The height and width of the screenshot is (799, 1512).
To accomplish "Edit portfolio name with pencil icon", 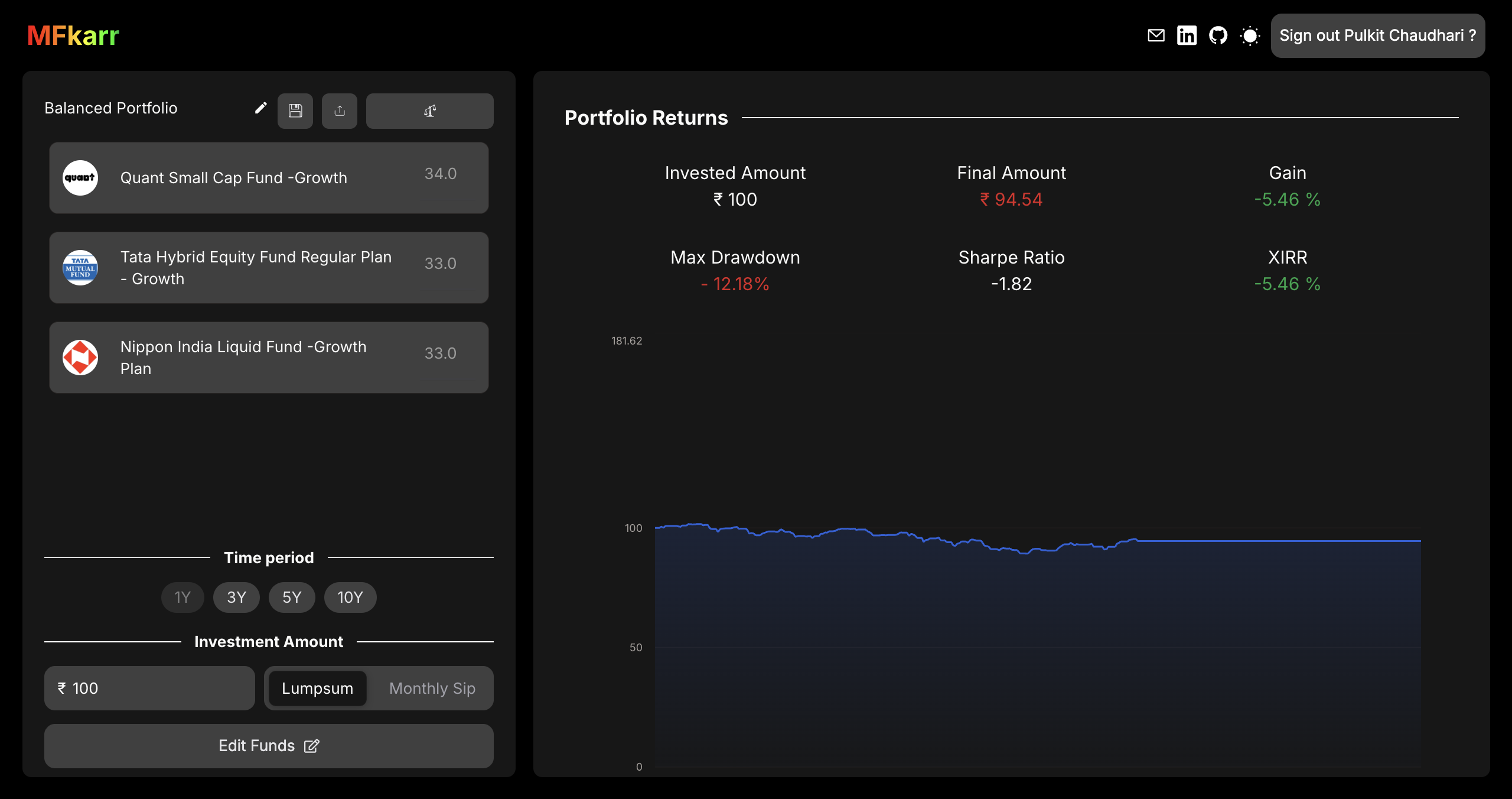I will pos(260,108).
